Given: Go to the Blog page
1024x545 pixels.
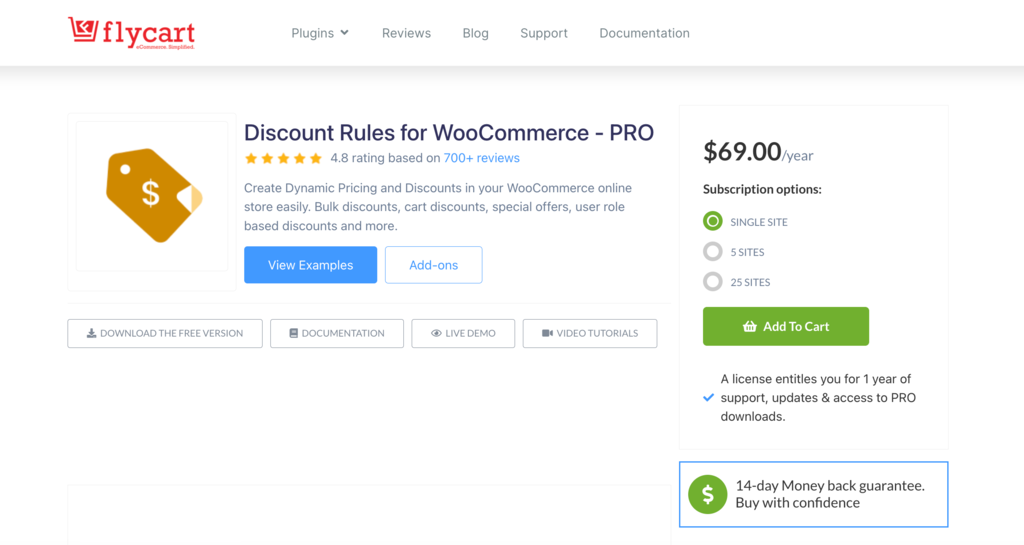Looking at the screenshot, I should coord(476,33).
